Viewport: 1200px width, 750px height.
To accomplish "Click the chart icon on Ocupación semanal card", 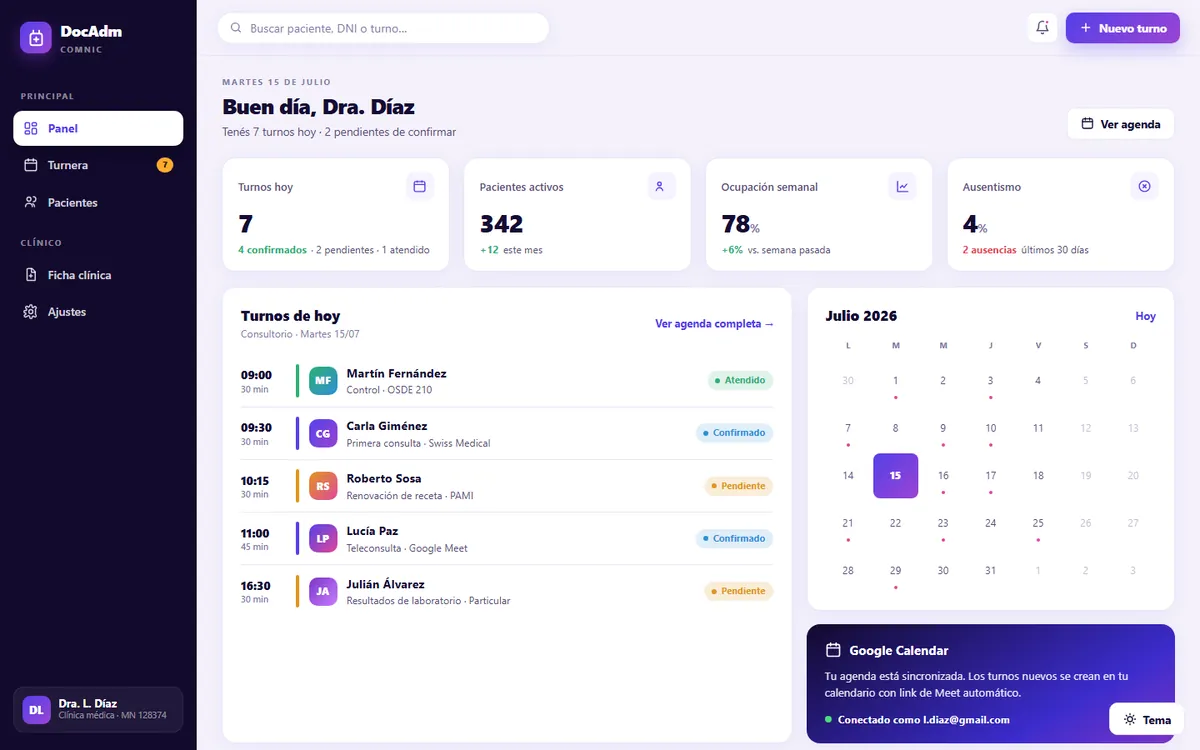I will pos(903,186).
